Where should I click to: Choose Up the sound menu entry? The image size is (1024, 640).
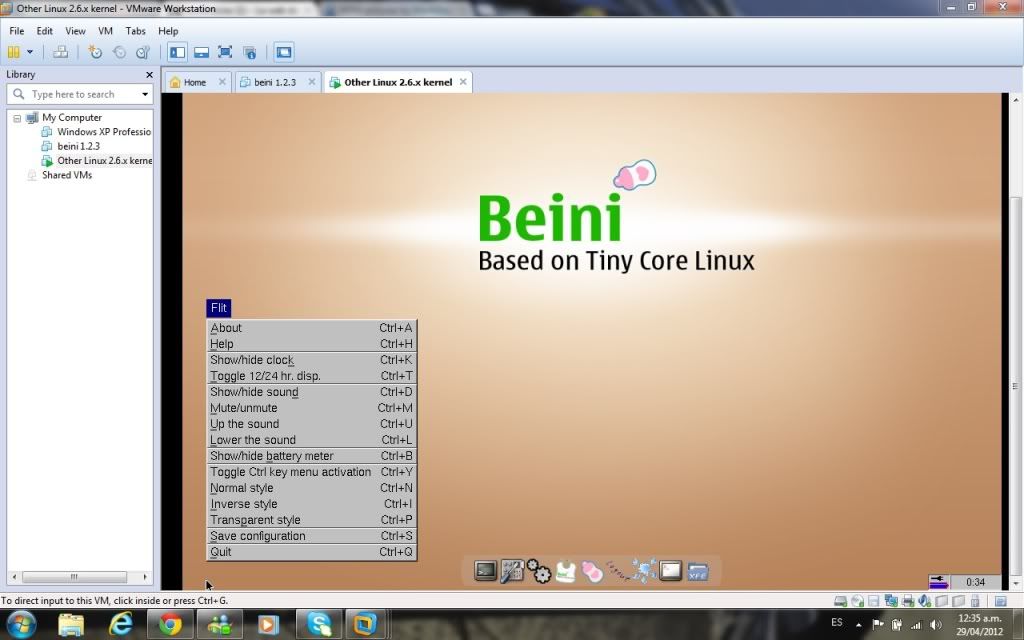312,424
